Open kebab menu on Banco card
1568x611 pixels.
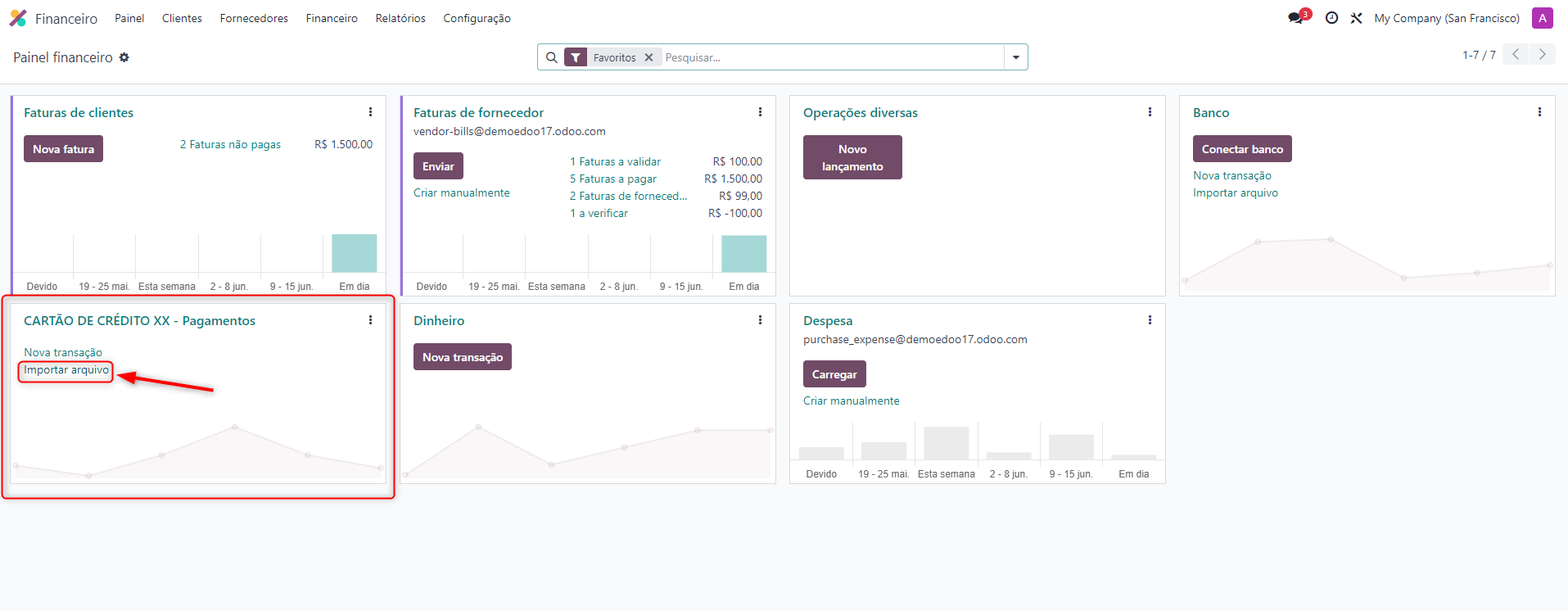[1539, 112]
